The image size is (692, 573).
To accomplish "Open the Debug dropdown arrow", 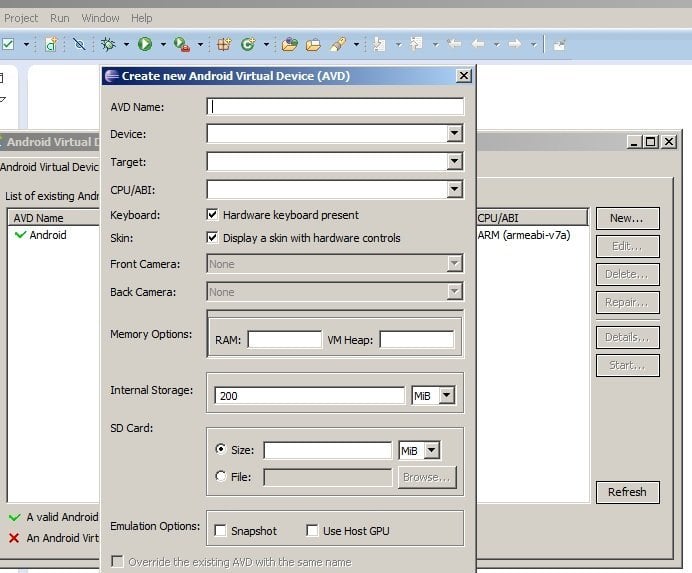I will (x=126, y=45).
